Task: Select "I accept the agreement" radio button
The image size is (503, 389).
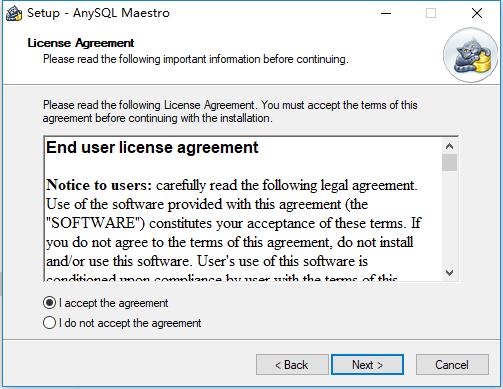Action: (49, 303)
